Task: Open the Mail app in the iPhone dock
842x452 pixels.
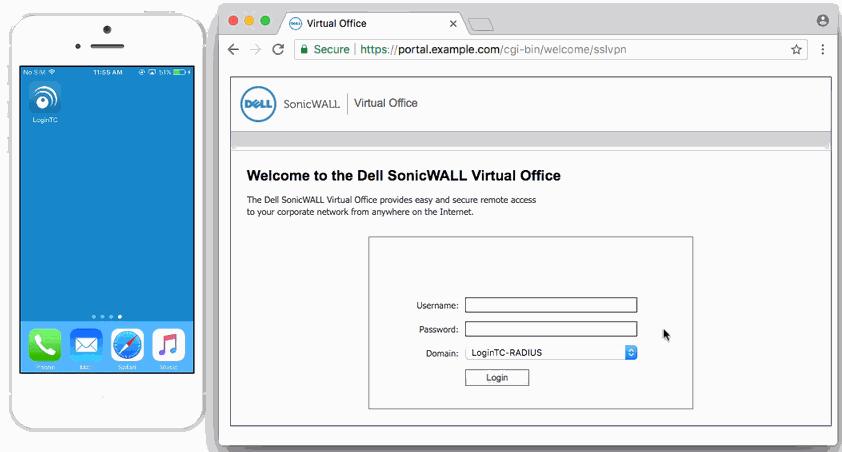Action: [86, 345]
